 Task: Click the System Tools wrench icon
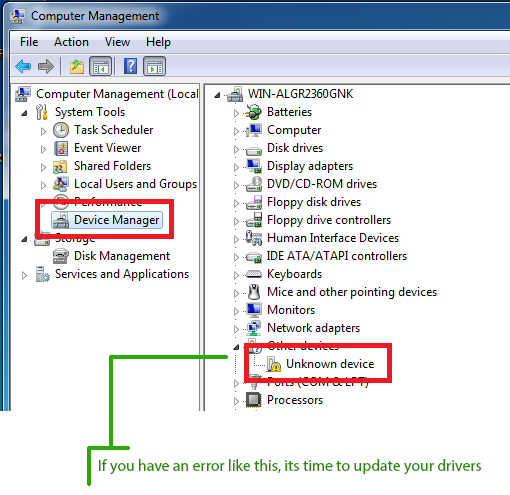(x=42, y=112)
